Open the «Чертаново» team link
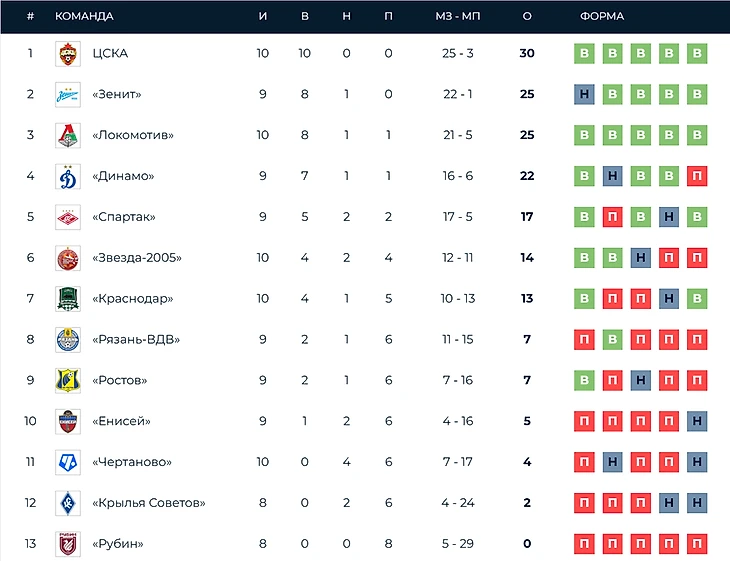The height and width of the screenshot is (561, 730). (x=132, y=462)
